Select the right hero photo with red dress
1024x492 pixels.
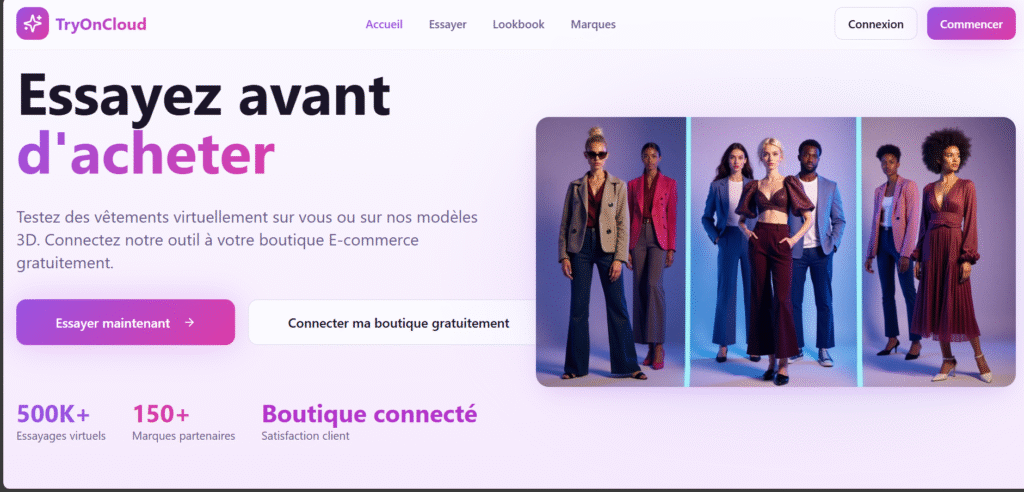(x=938, y=251)
